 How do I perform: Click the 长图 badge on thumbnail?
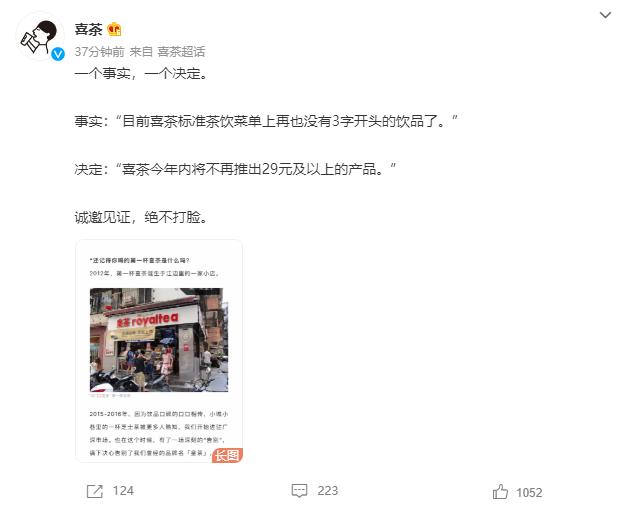pos(227,455)
